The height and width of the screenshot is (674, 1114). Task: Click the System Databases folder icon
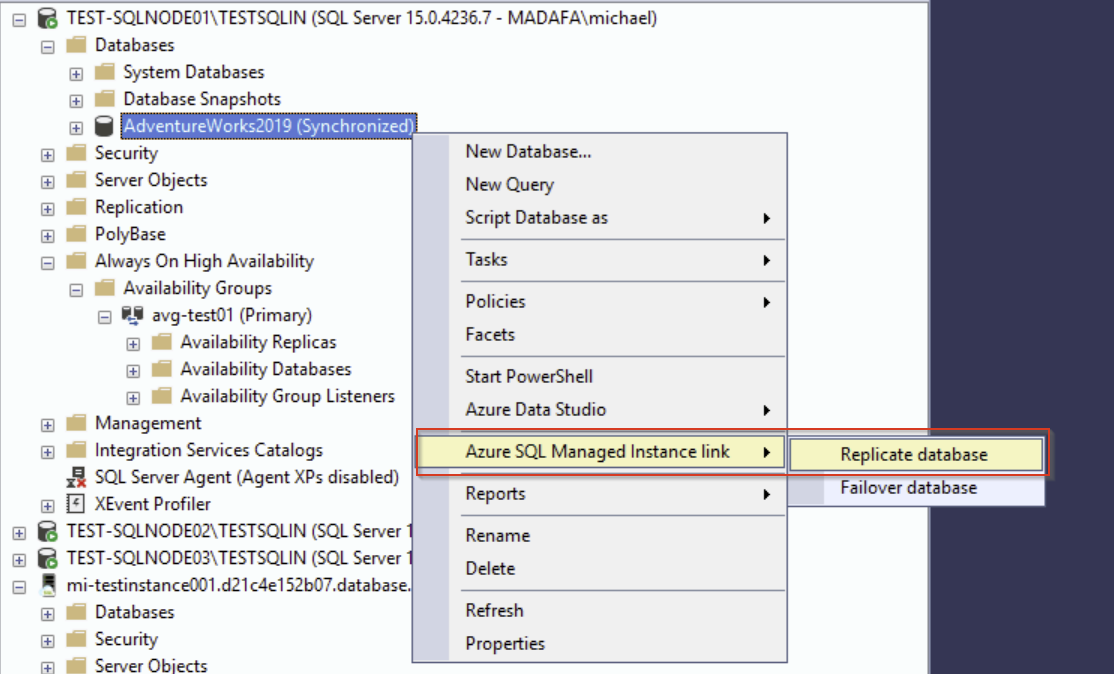coord(104,72)
